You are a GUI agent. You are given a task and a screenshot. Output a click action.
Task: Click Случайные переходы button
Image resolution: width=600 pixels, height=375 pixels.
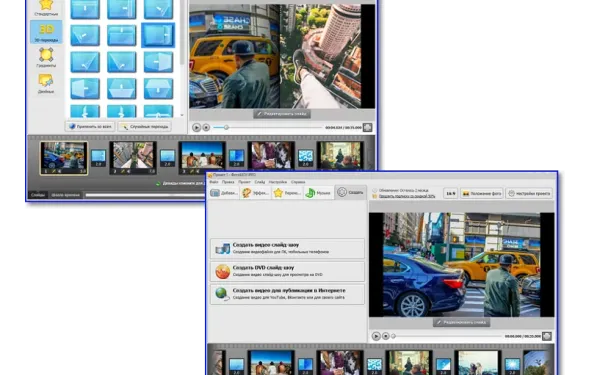coord(145,127)
